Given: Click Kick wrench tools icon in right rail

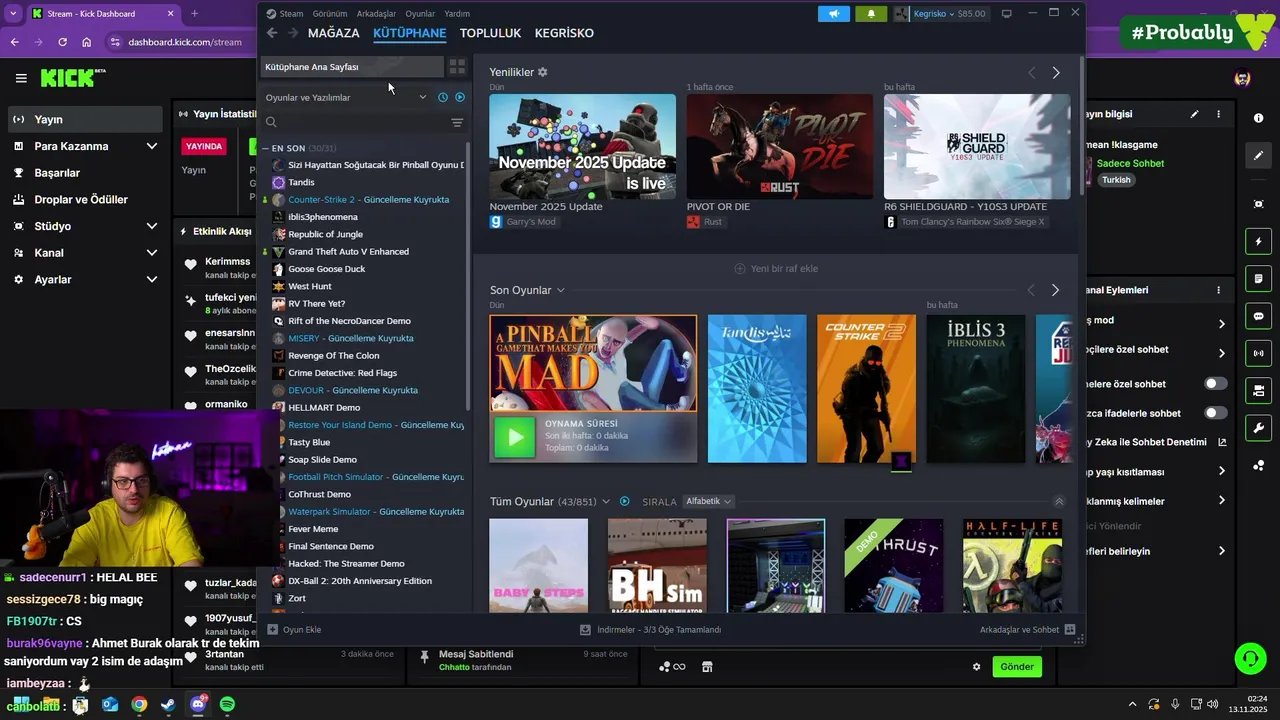Looking at the screenshot, I should (1258, 428).
